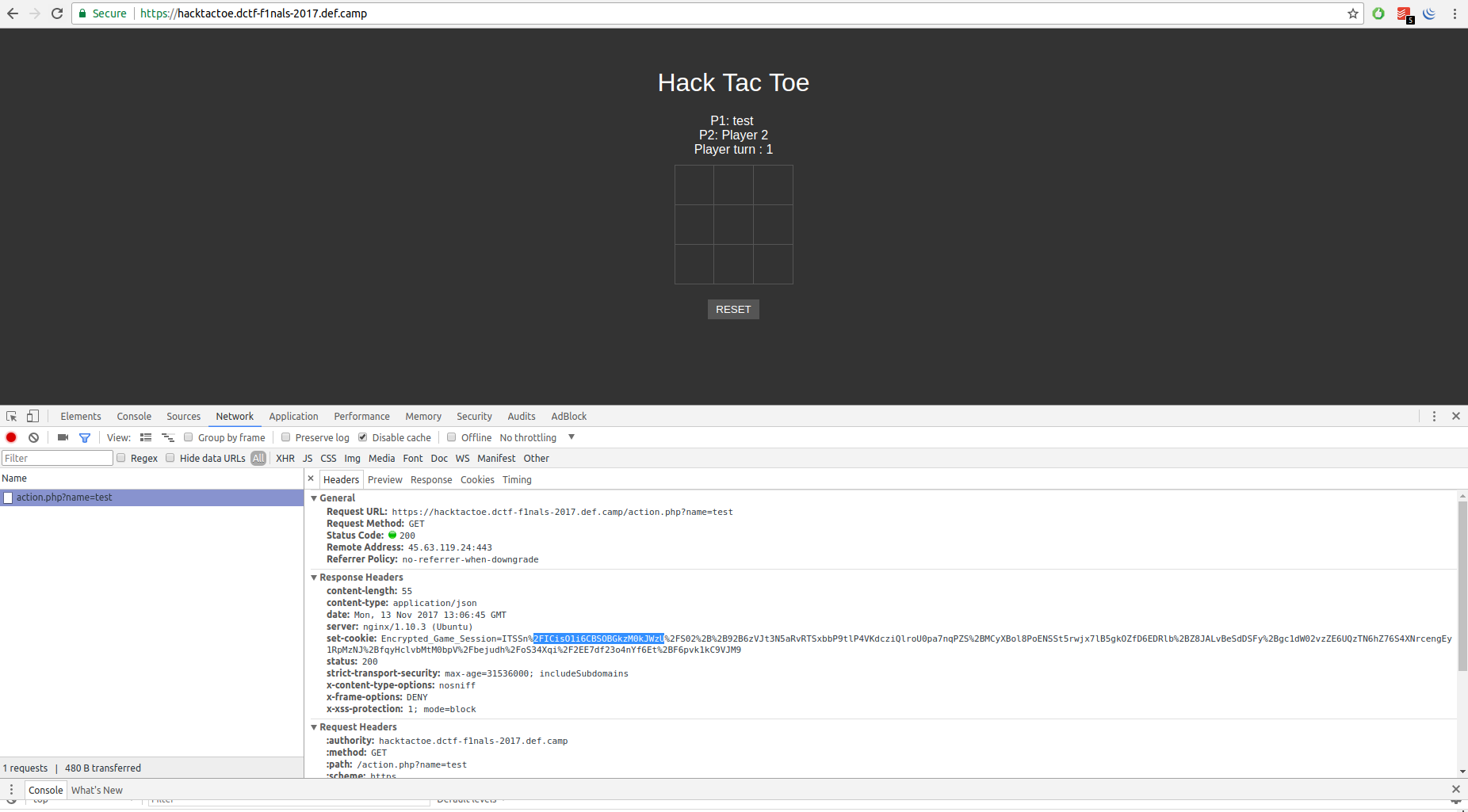Open the red extension icon with badge
Image resolution: width=1468 pixels, height=812 pixels.
tap(1405, 14)
